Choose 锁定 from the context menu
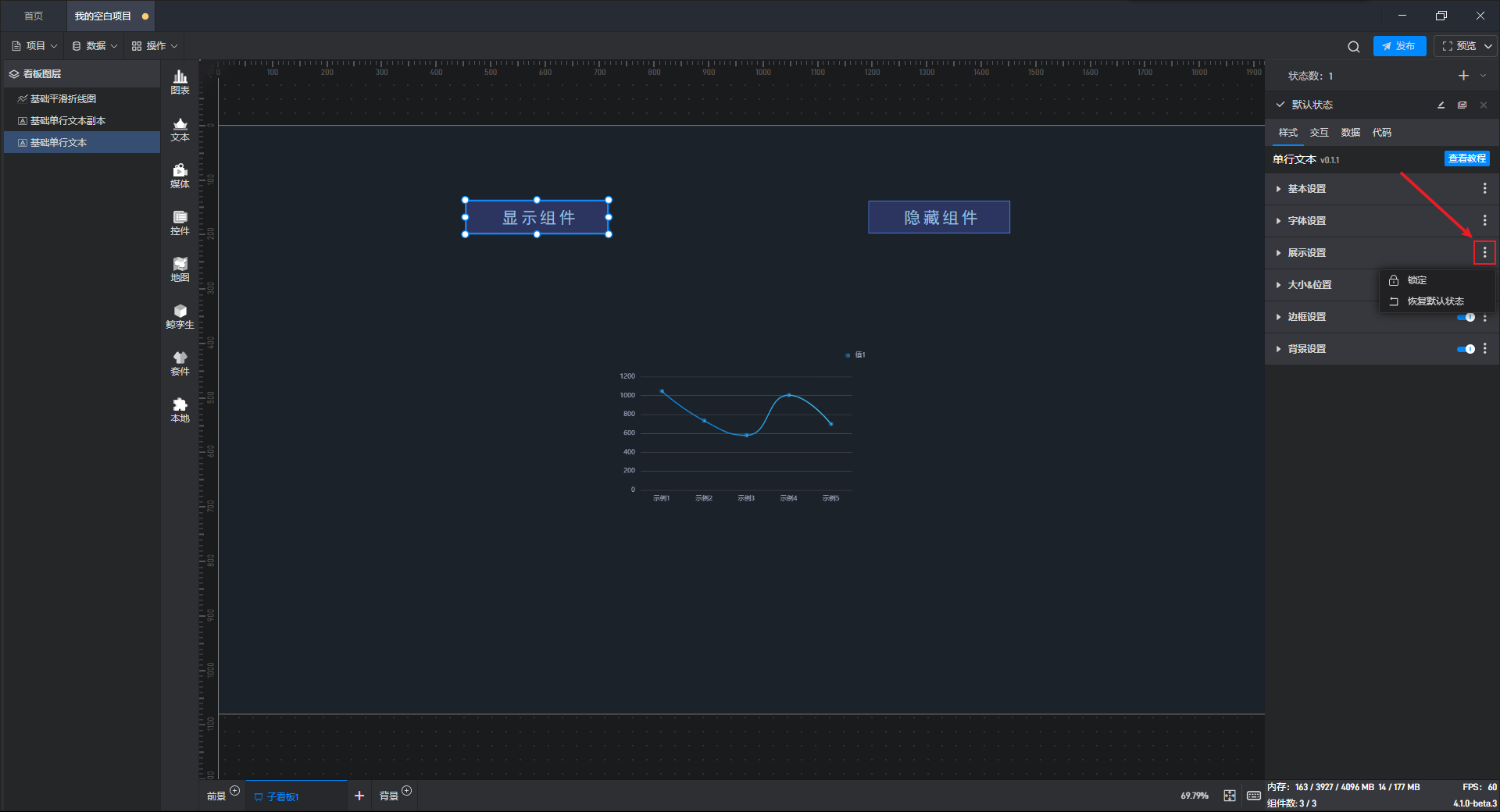 pos(1437,280)
